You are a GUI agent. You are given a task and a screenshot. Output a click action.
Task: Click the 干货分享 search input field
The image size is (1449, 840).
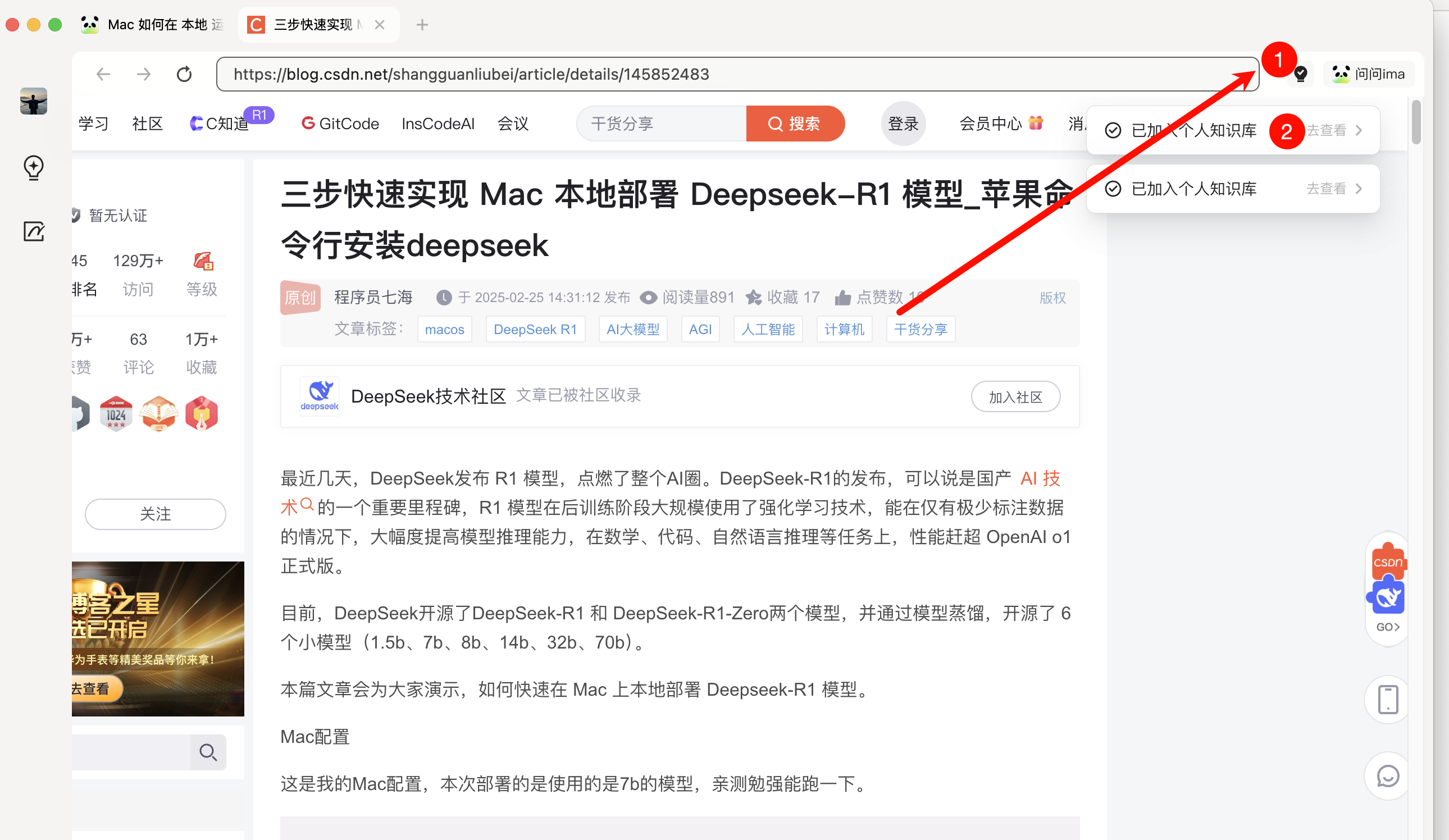pyautogui.click(x=661, y=124)
